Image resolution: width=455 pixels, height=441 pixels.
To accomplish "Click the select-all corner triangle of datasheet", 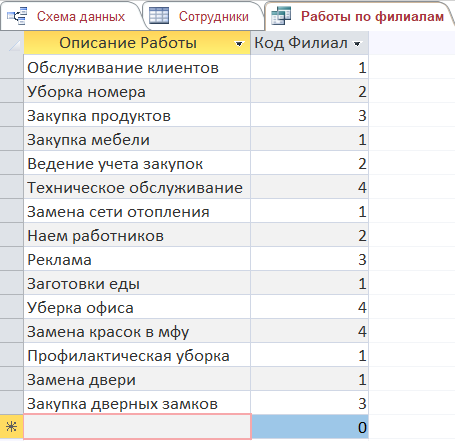I will click(x=12, y=43).
